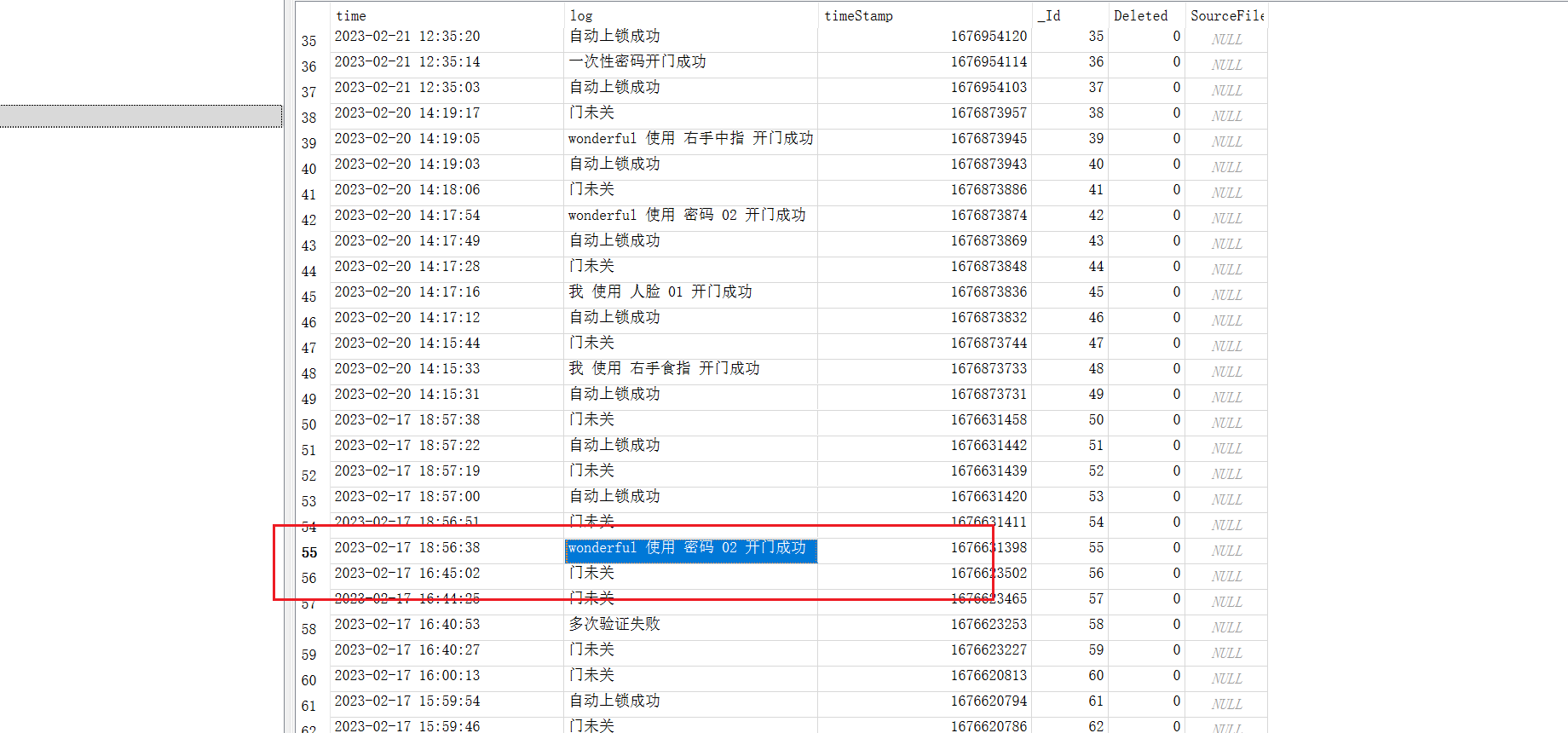The width and height of the screenshot is (1568, 733).
Task: Select the "wonderful 使用 右手中指 开门成功" cell
Action: [x=690, y=138]
